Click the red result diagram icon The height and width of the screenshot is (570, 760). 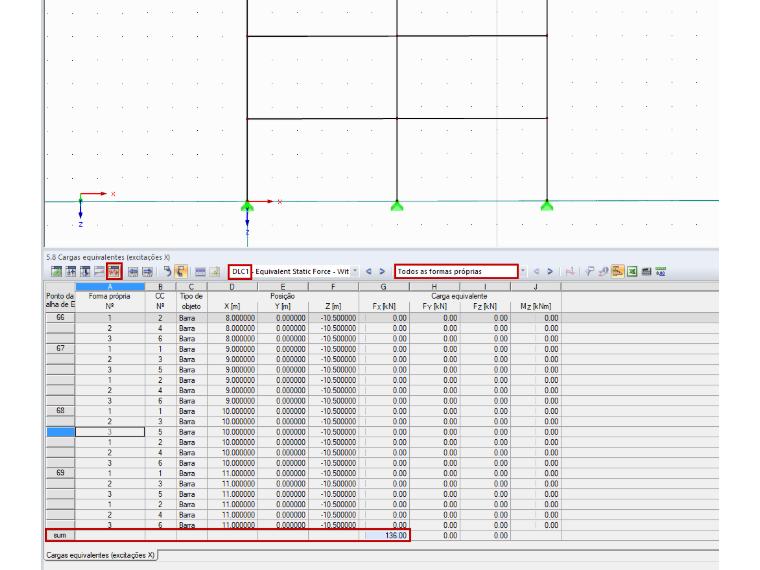point(570,271)
